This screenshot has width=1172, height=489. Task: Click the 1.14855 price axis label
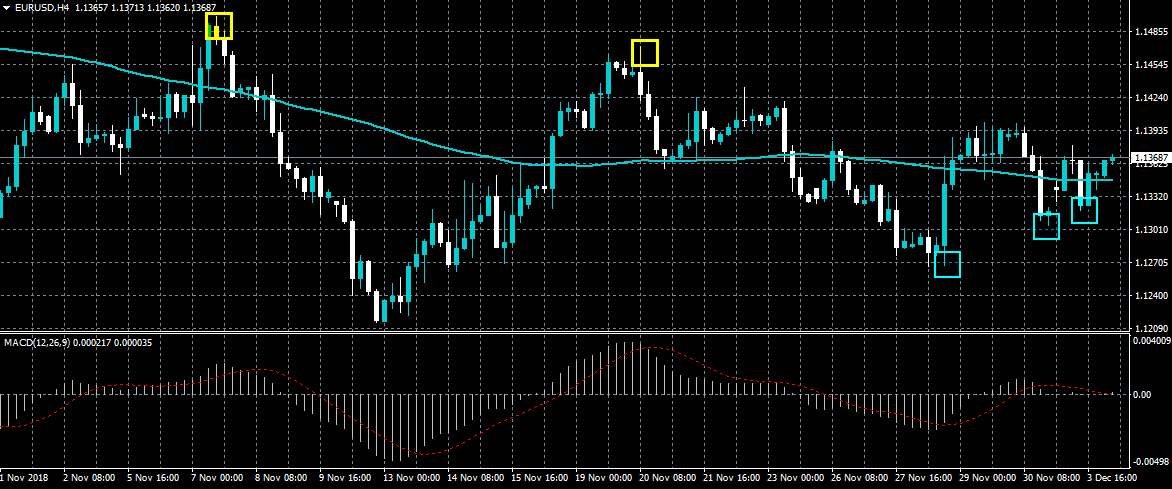1151,32
